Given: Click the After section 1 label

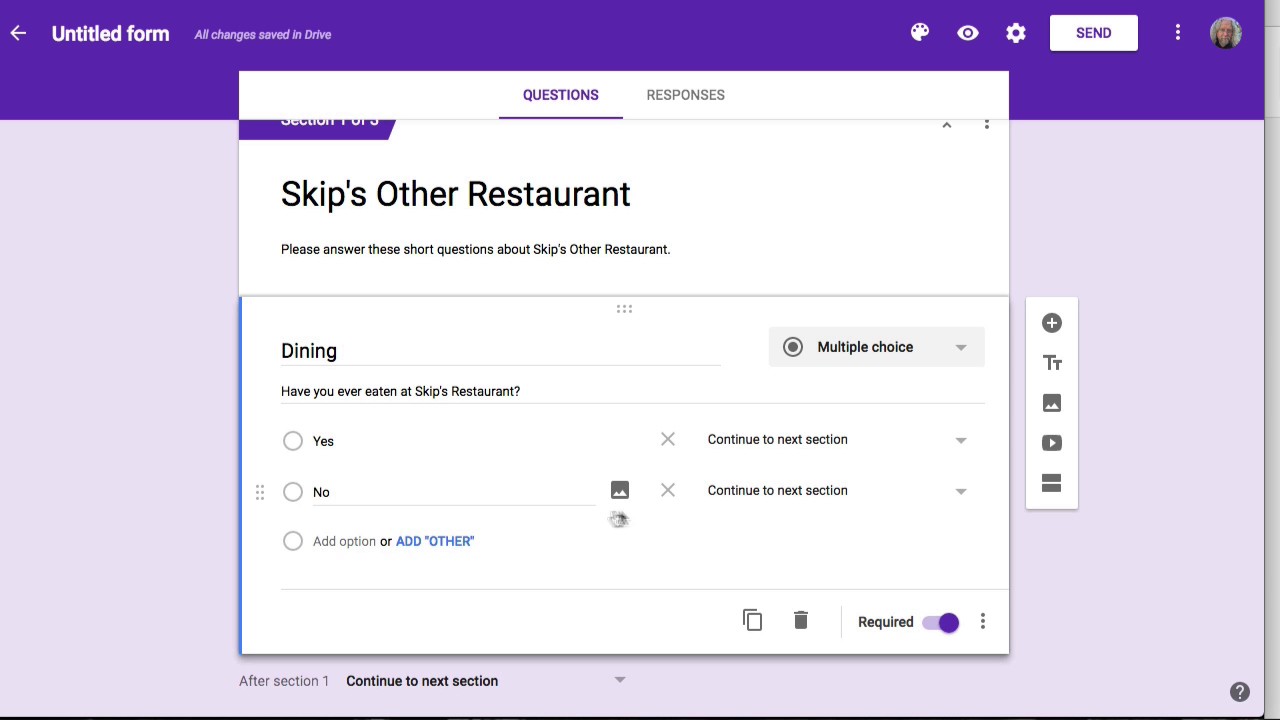Looking at the screenshot, I should 284,681.
